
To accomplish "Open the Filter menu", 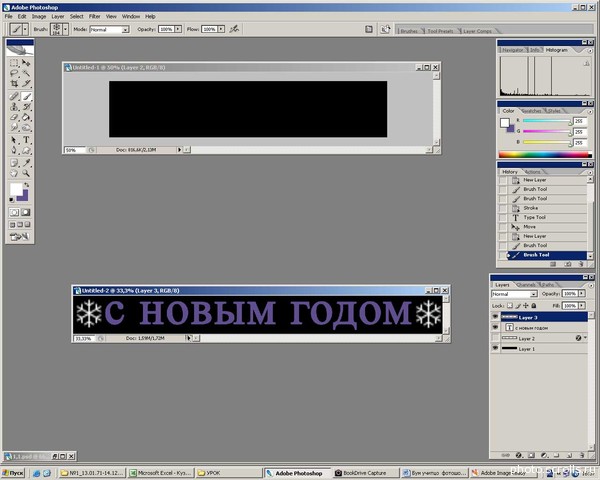I will [x=95, y=16].
